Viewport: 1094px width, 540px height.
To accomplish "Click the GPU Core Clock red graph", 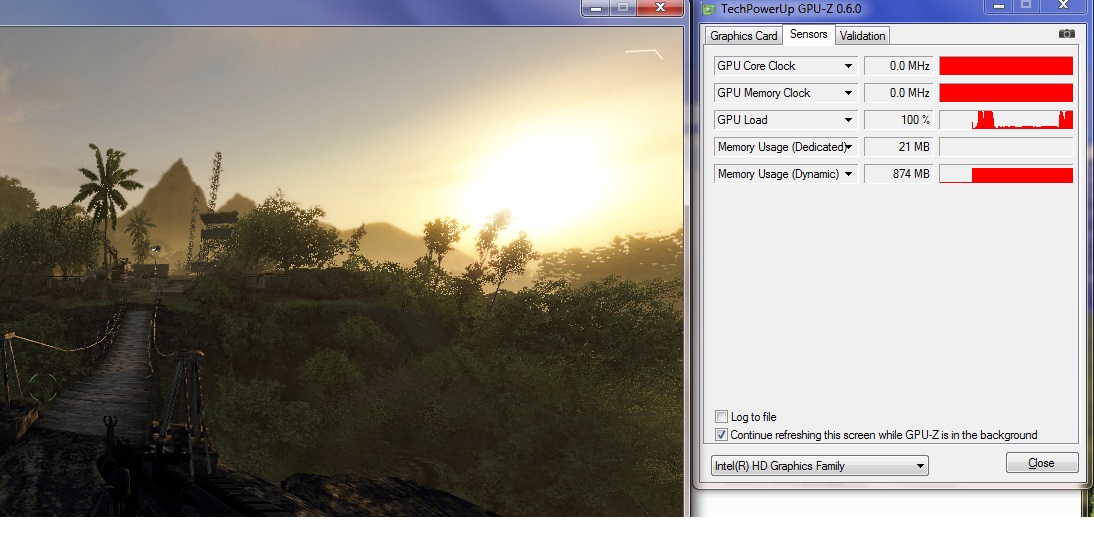I will [x=1006, y=66].
